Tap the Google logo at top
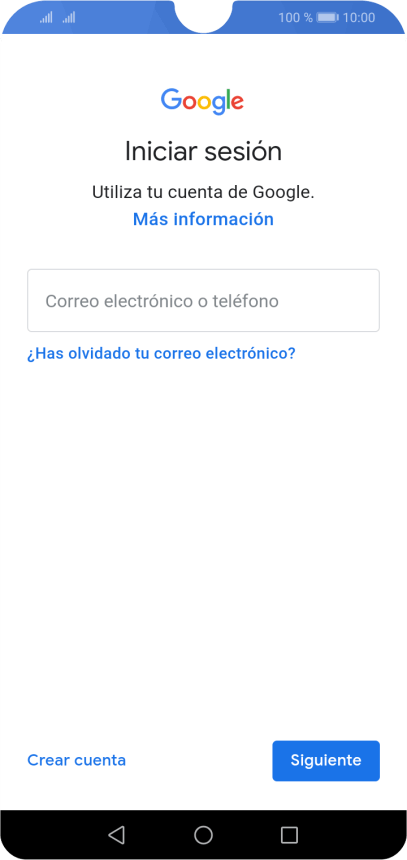Image resolution: width=407 pixels, height=860 pixels. (x=202, y=101)
